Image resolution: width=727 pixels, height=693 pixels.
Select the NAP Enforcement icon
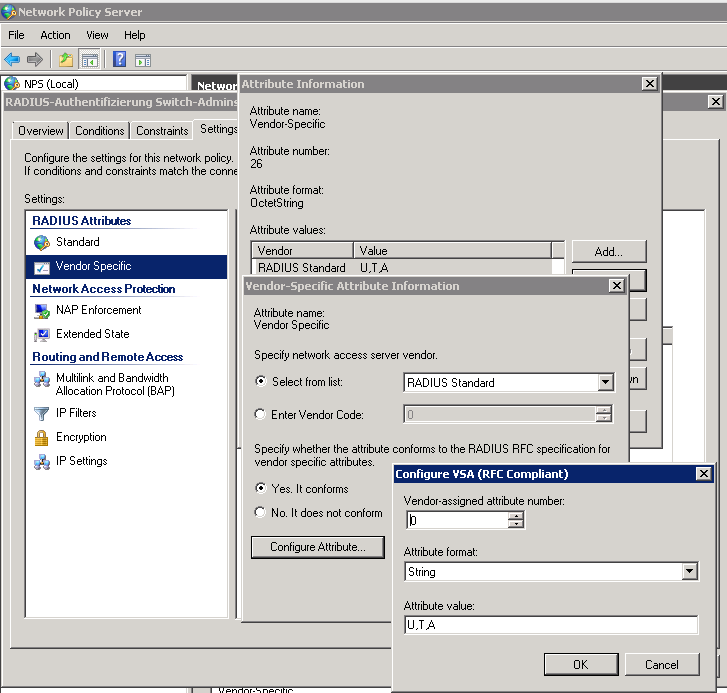[x=42, y=311]
